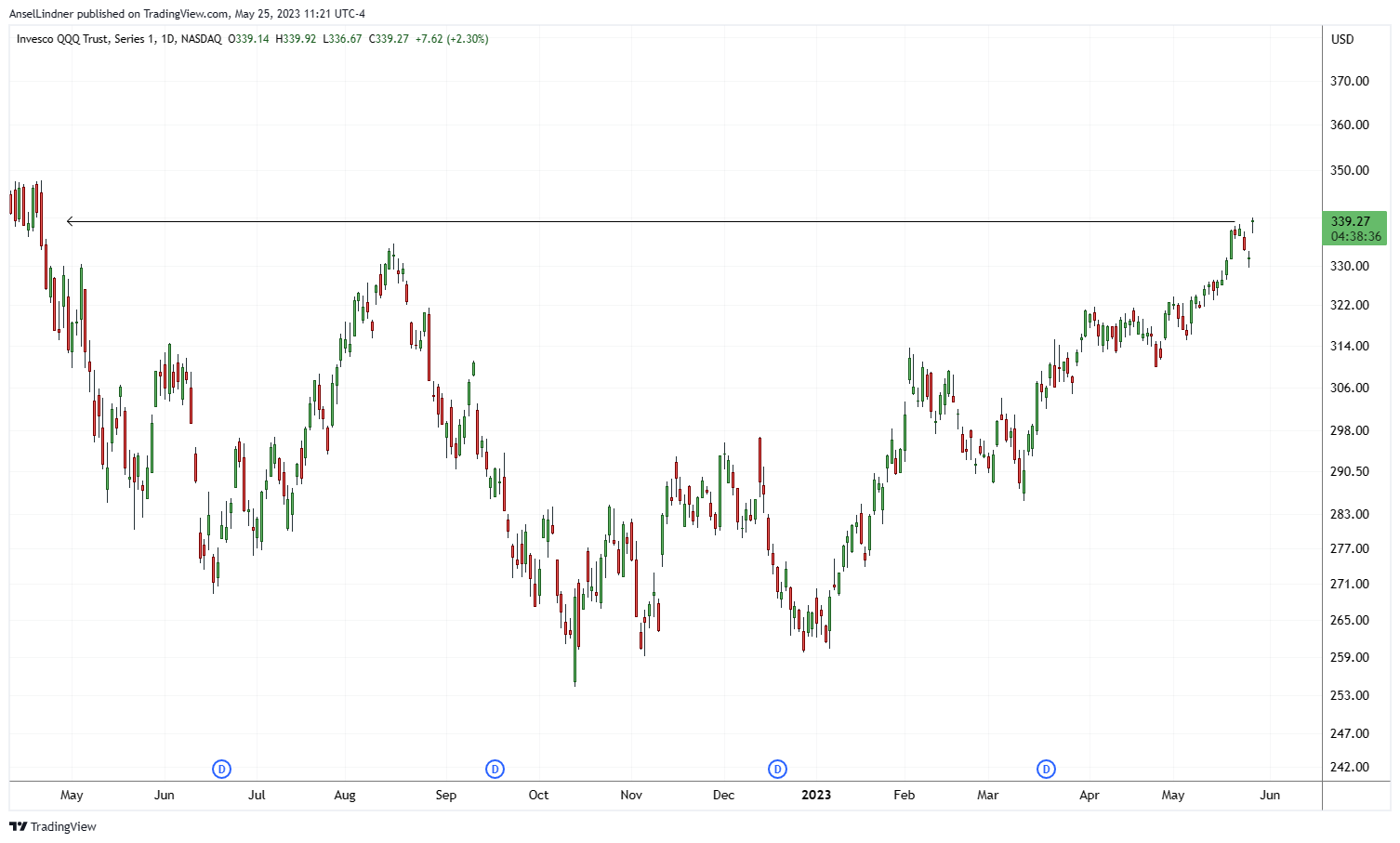Click the 322.00 price axis label
Screen dimensions: 1400x843
click(1350, 305)
